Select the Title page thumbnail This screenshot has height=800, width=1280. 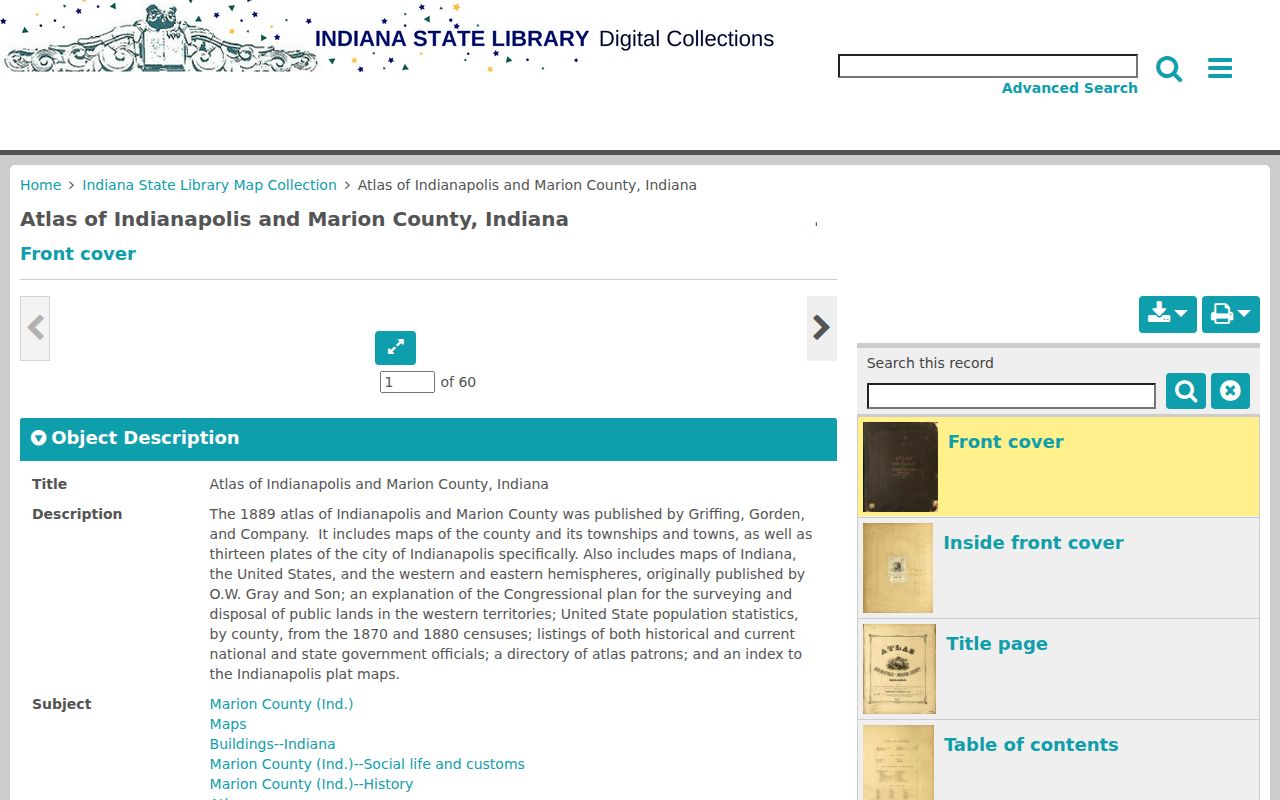click(899, 669)
